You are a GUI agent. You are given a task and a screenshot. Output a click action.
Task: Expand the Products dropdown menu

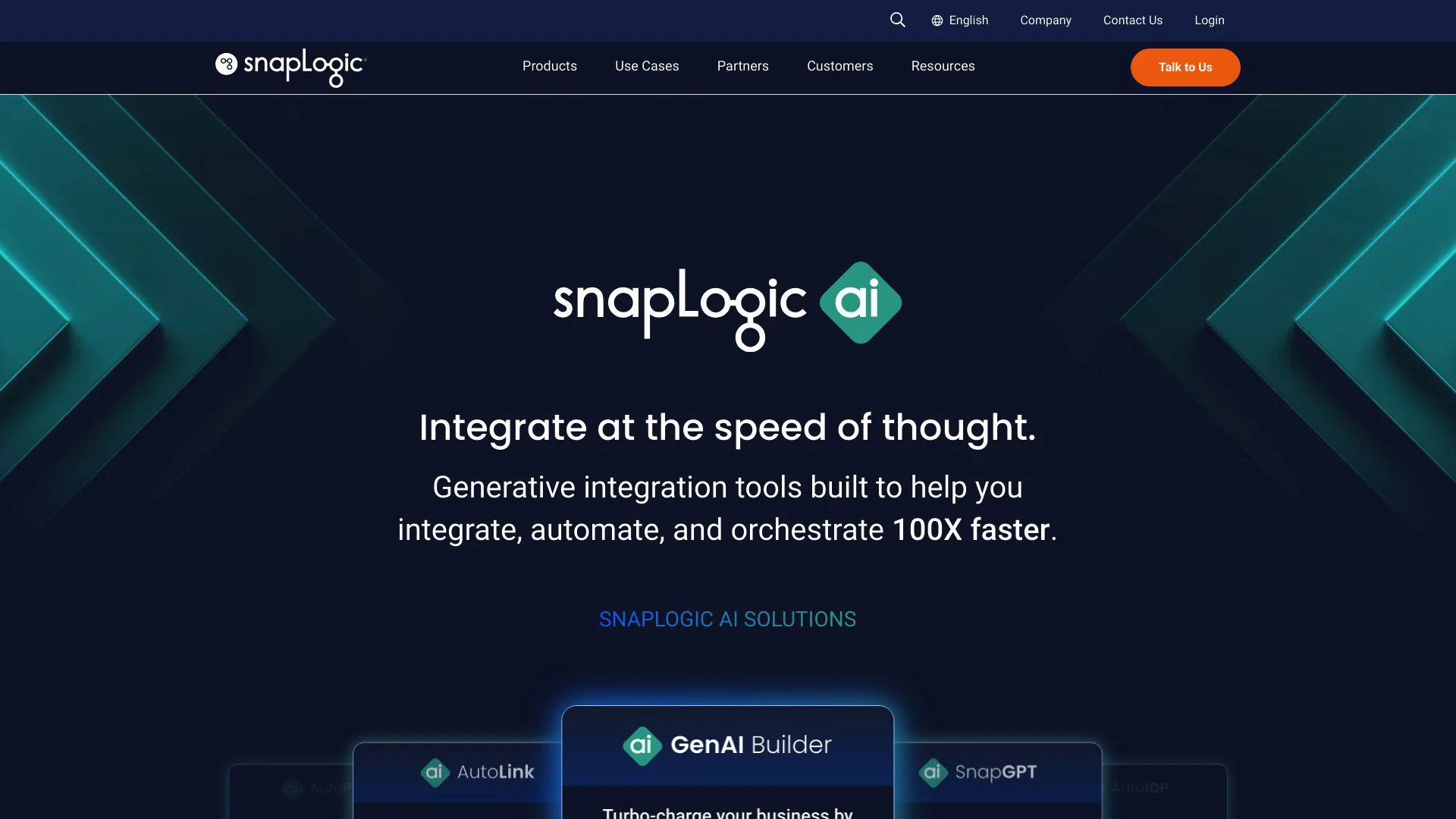coord(549,67)
